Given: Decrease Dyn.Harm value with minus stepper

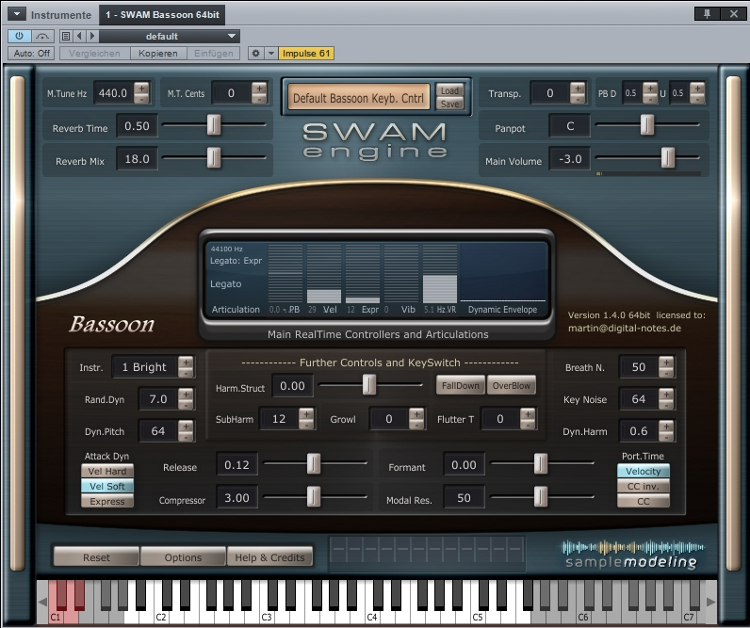Looking at the screenshot, I should [666, 437].
